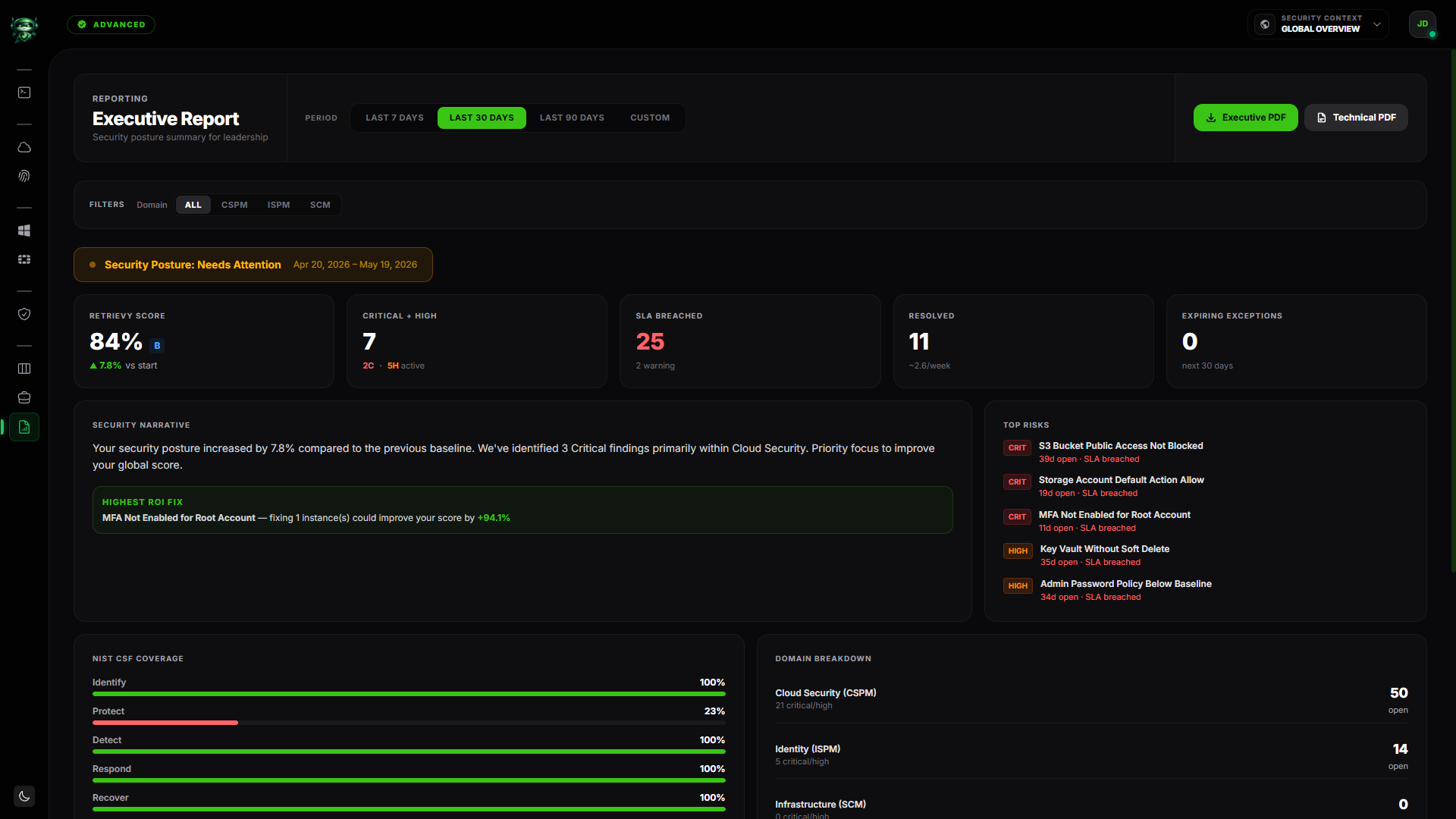Select the Last 7 Days period
This screenshot has width=1456, height=819.
394,118
